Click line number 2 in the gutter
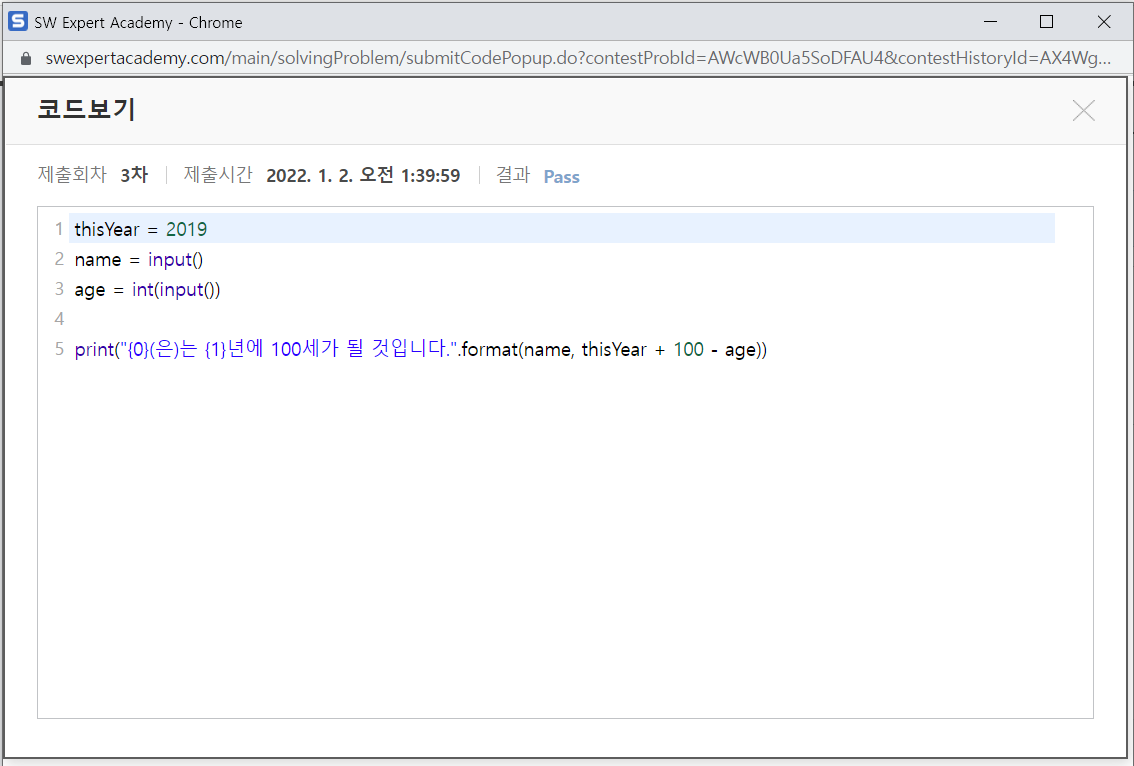 [59, 259]
